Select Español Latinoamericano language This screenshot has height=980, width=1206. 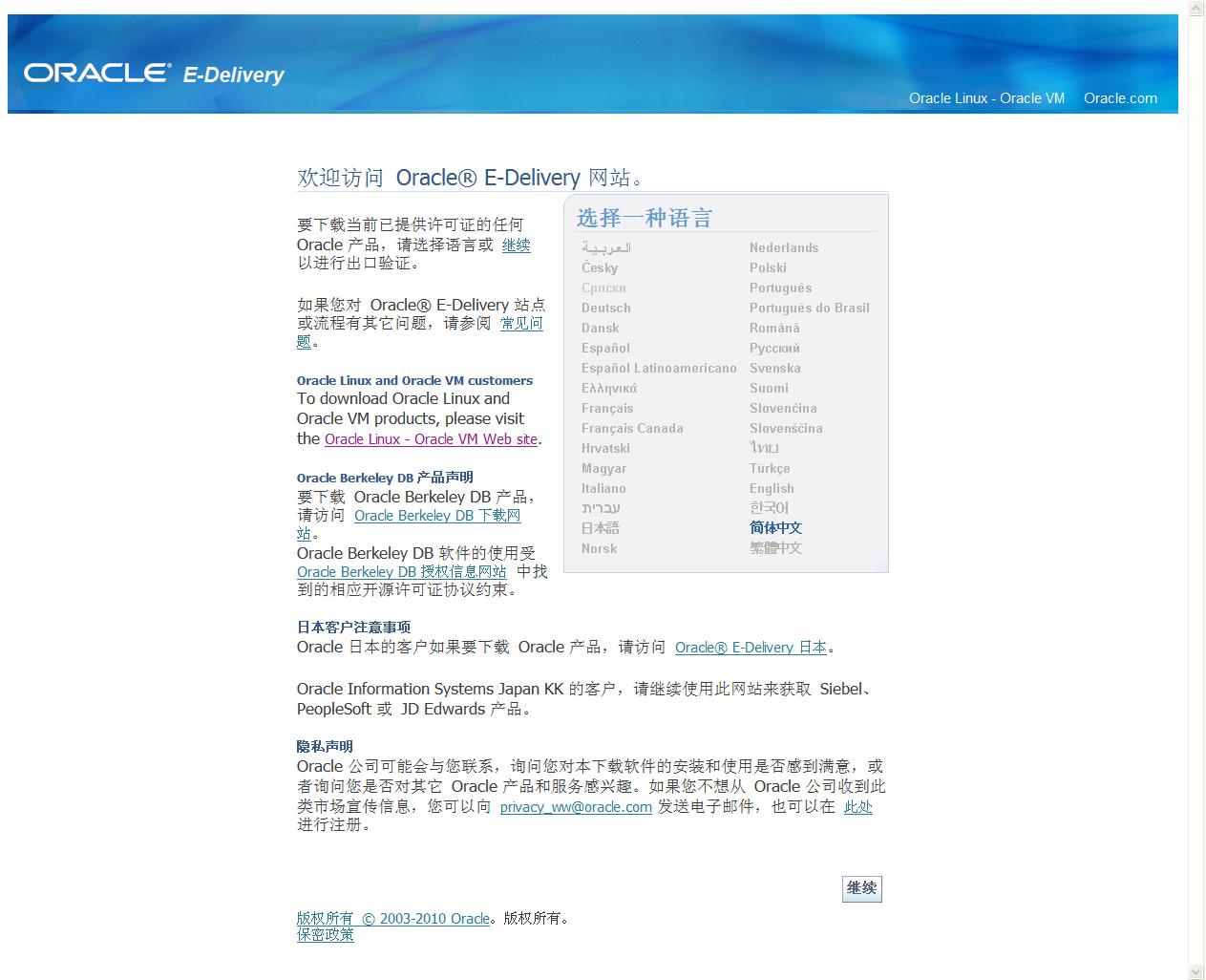[659, 368]
